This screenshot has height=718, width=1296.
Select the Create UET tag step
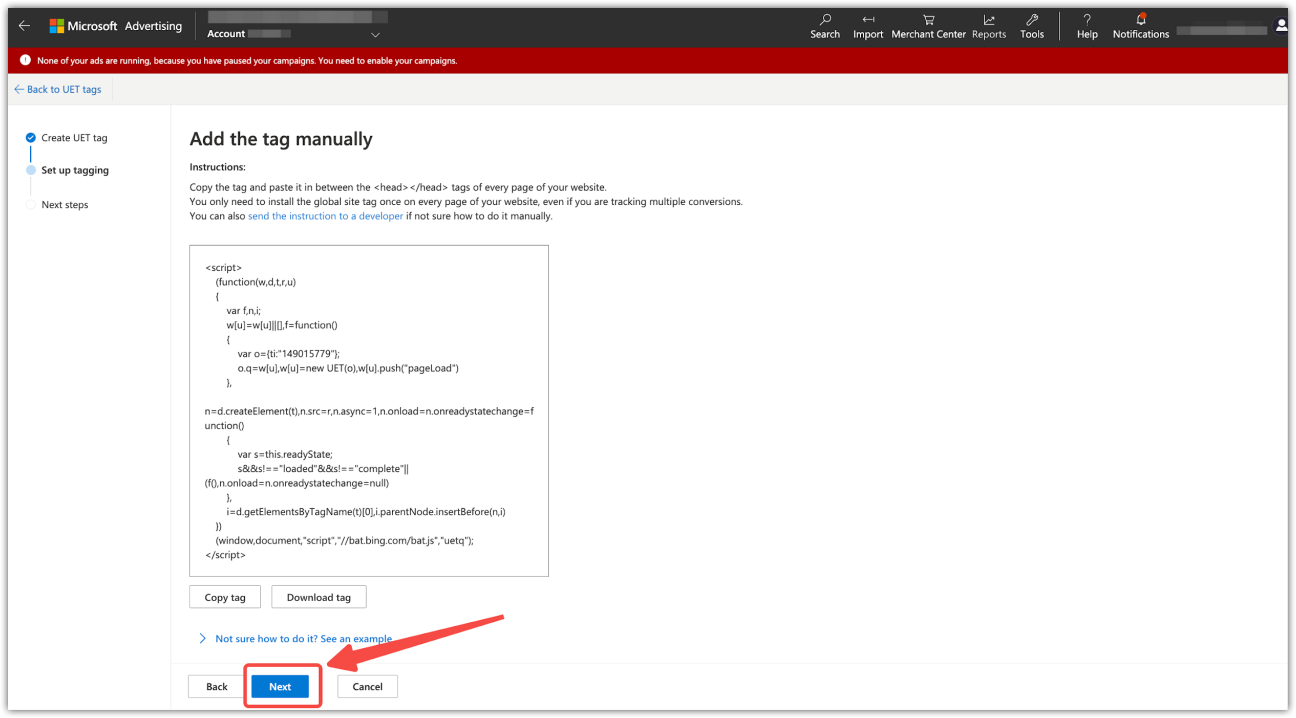coord(67,138)
